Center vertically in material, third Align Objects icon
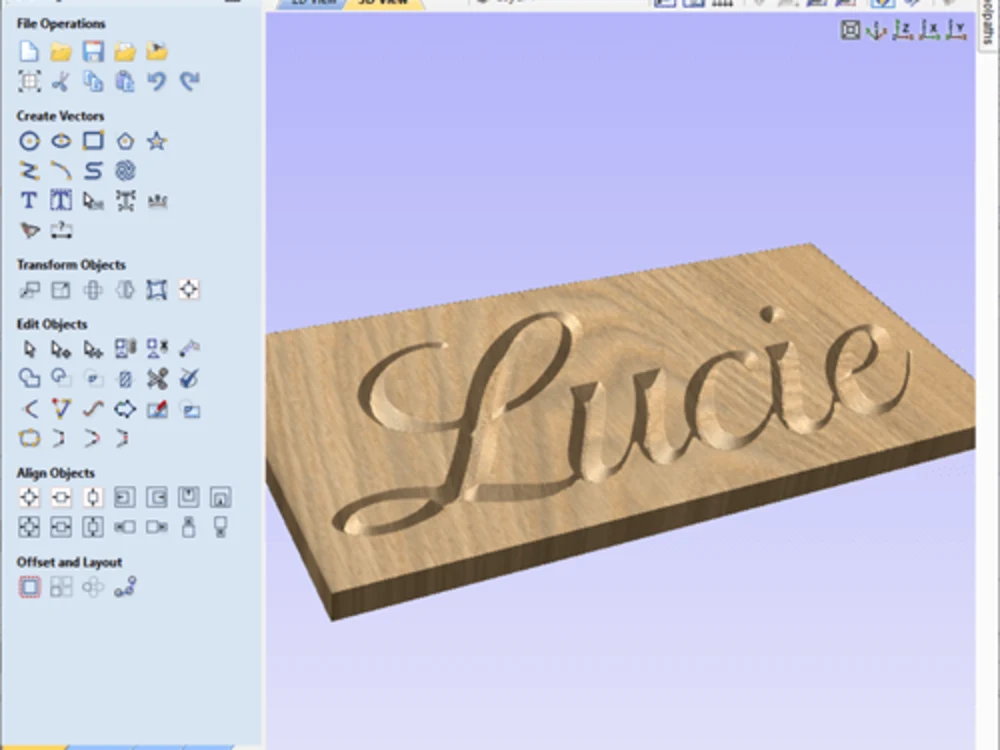The height and width of the screenshot is (750, 1000). pos(93,497)
